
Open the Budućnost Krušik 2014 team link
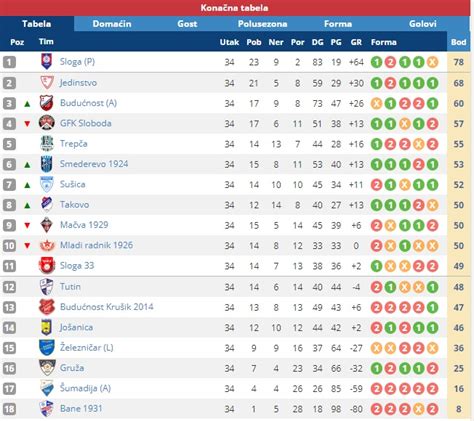coord(107,307)
